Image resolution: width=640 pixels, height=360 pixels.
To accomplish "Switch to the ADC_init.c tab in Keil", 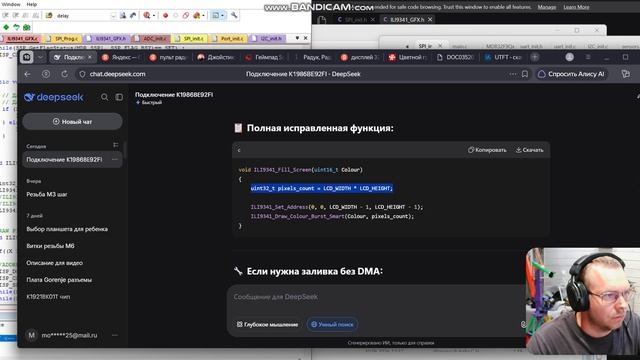I will click(x=151, y=38).
